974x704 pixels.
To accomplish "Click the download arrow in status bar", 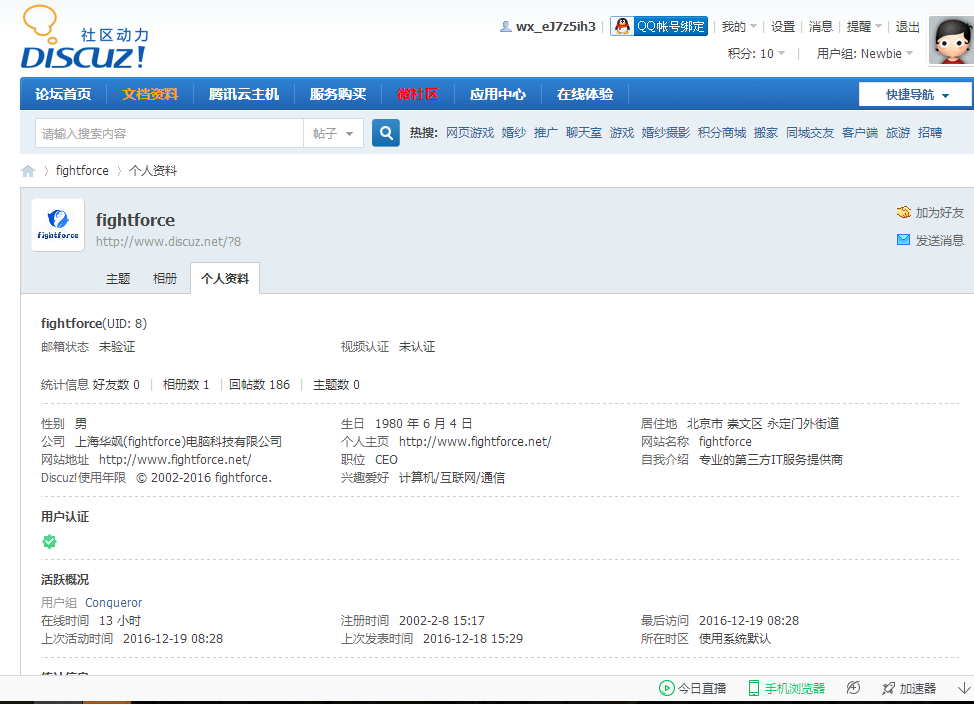I will coord(964,688).
